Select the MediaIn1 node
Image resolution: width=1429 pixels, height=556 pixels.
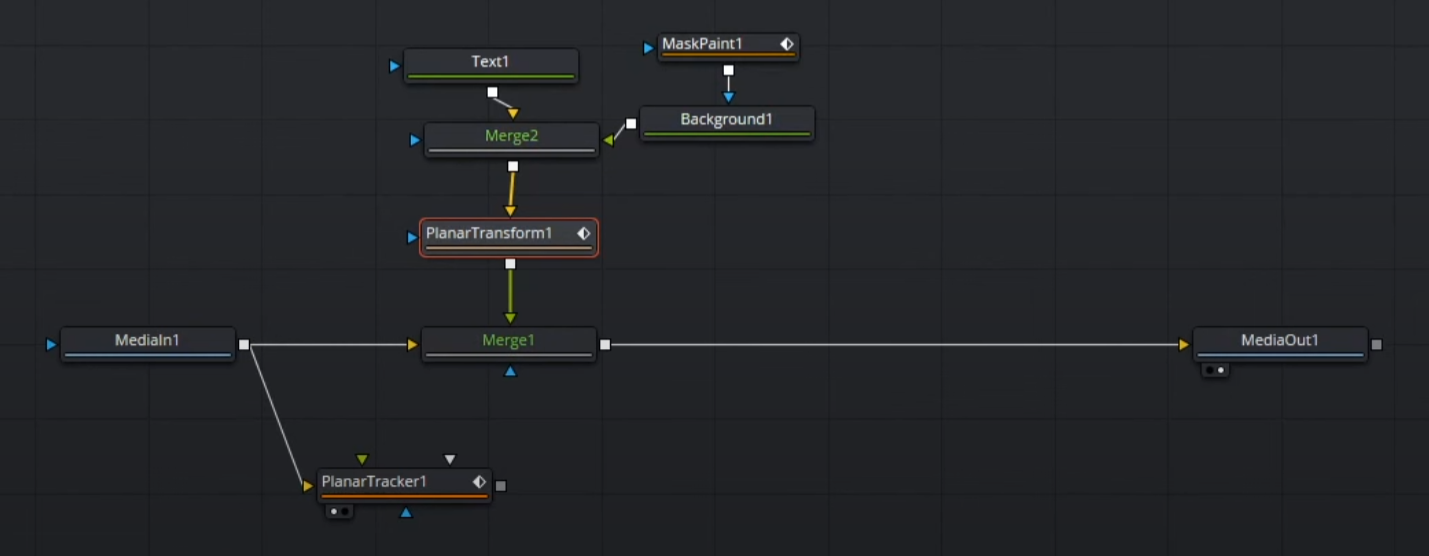(147, 341)
